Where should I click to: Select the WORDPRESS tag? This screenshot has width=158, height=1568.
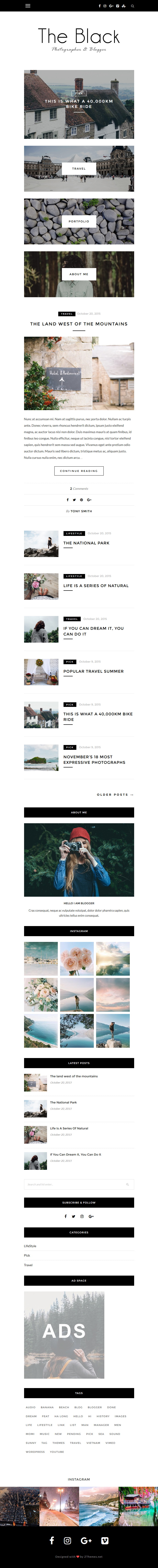[x=35, y=1452]
